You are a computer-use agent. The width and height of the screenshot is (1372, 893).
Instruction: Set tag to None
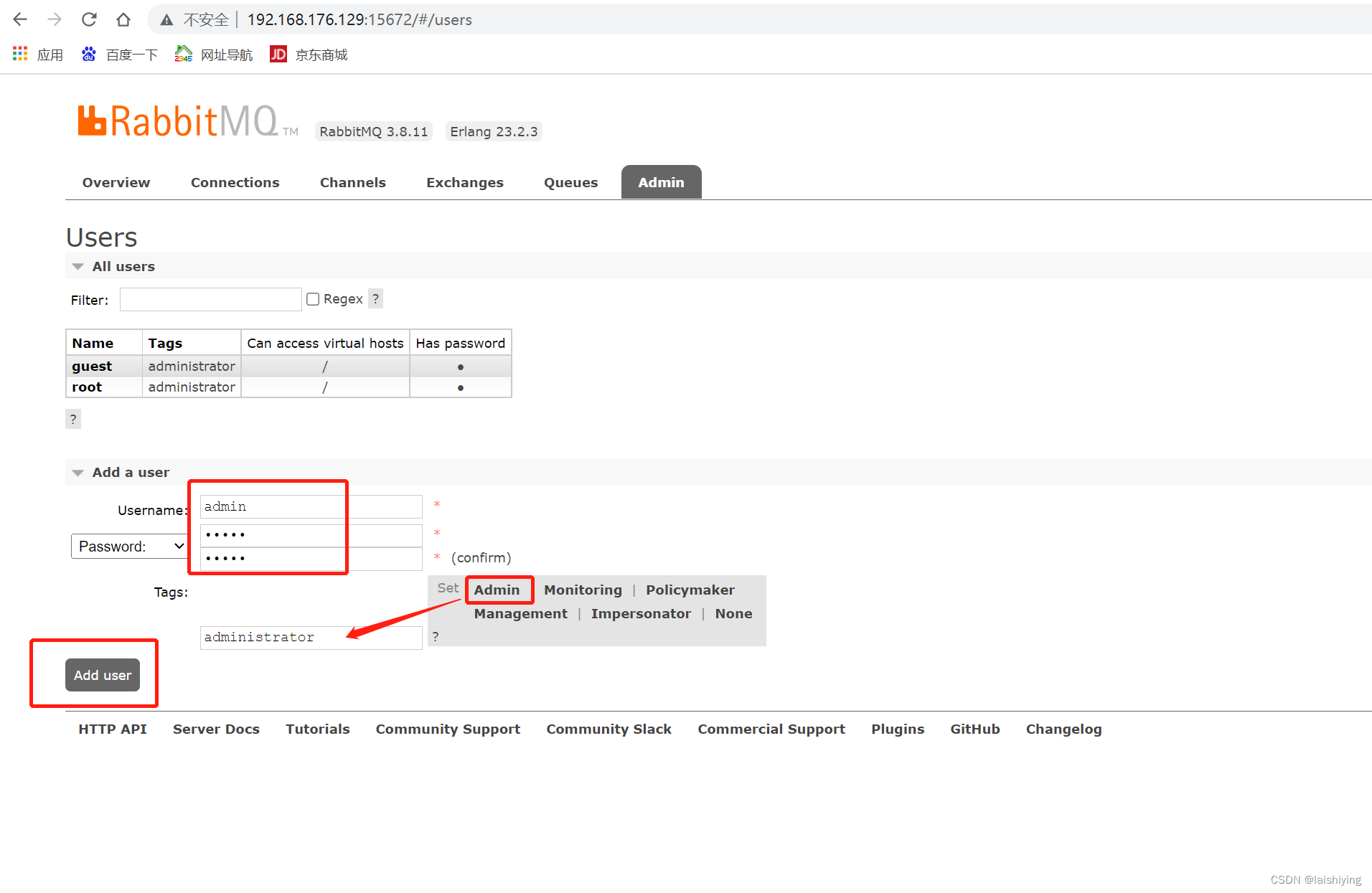tap(733, 613)
